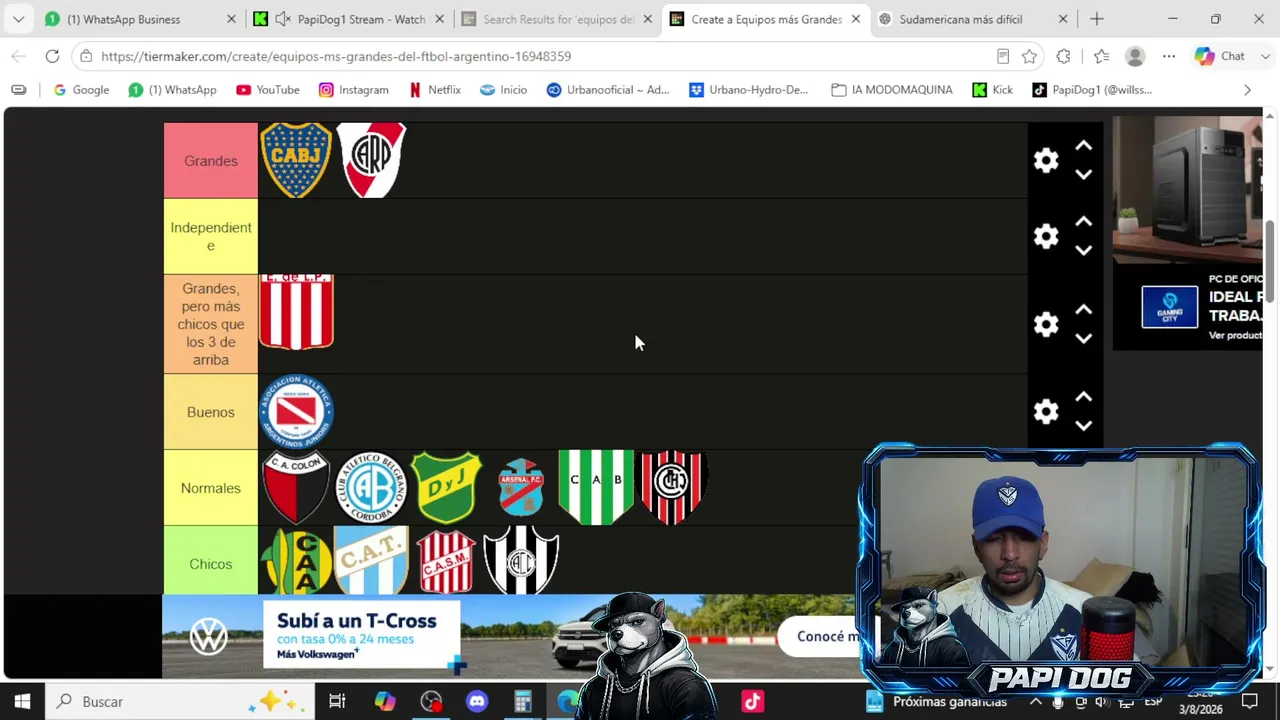The image size is (1280, 720).
Task: Open the Google bookmark
Action: (81, 90)
